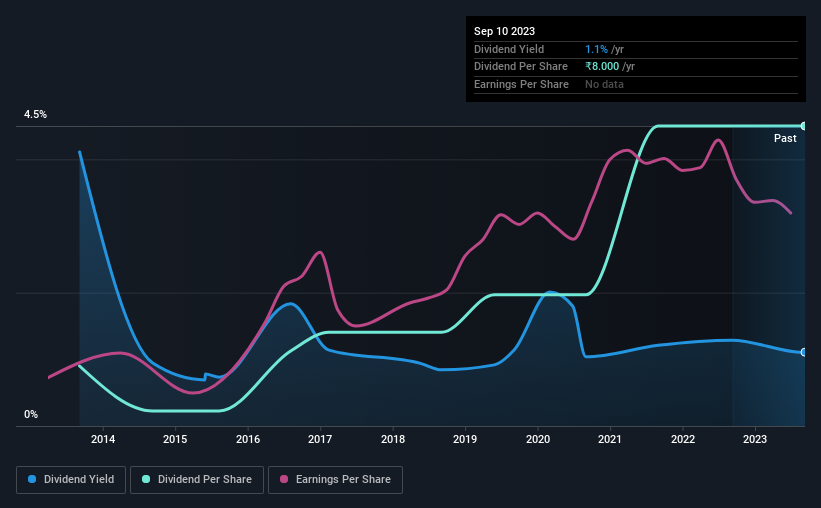Click the 1.1% dividend yield value
Viewport: 821px width, 508px height.
596,49
